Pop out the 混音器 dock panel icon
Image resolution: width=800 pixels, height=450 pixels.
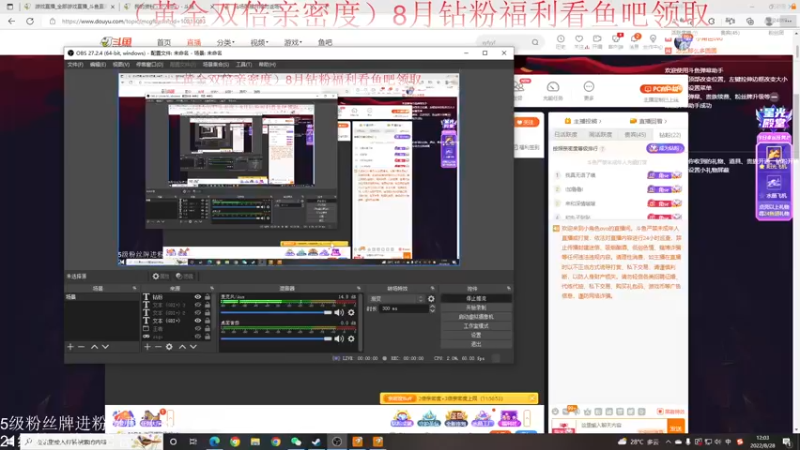pyautogui.click(x=359, y=289)
